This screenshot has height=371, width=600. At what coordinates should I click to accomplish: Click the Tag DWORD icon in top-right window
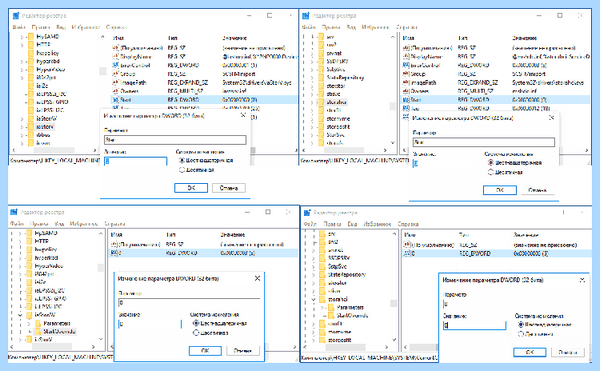coord(406,109)
